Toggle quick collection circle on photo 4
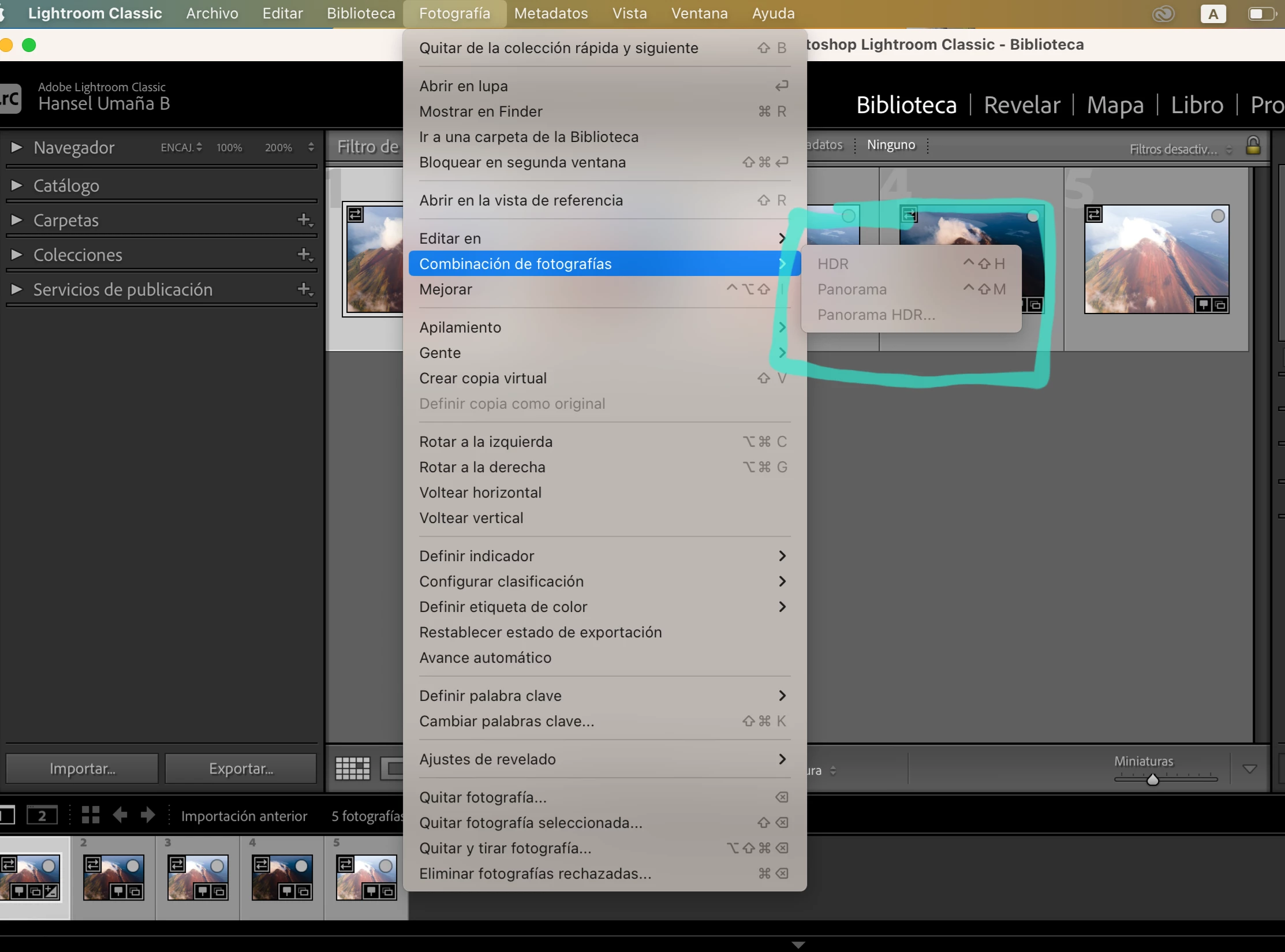 [x=1033, y=216]
